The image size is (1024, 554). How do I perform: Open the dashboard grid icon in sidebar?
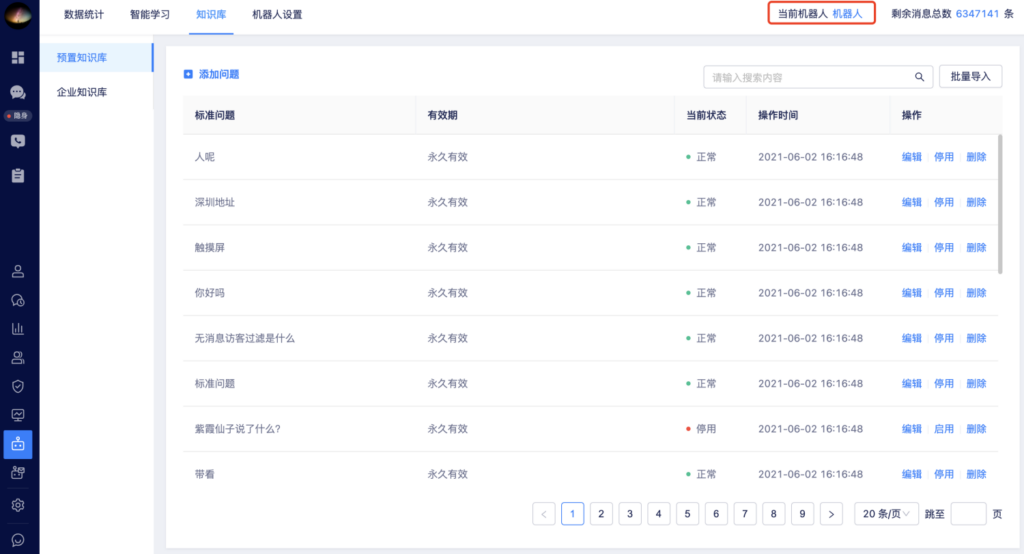tap(18, 57)
